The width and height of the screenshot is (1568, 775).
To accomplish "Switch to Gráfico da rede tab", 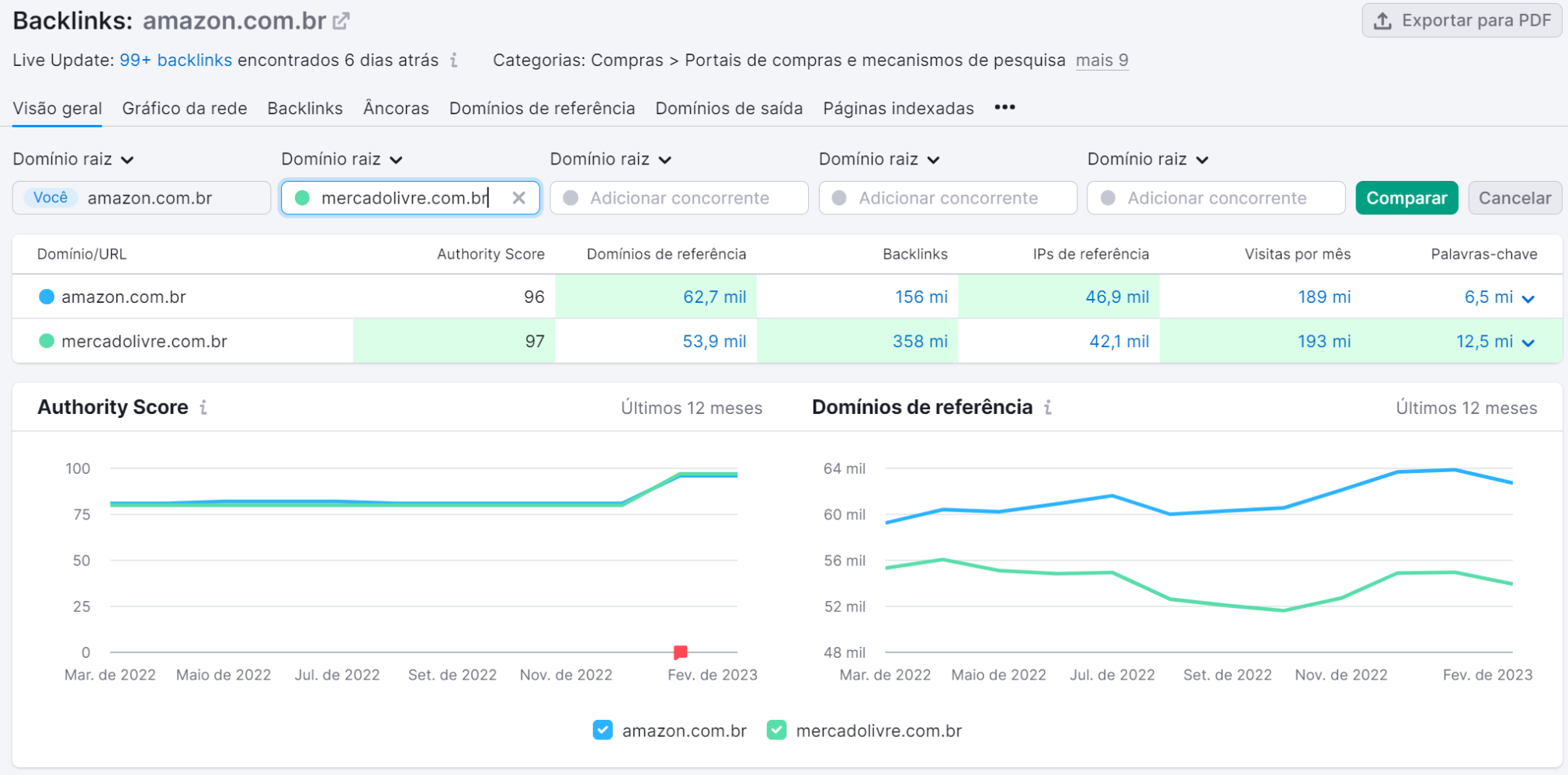I will click(185, 109).
